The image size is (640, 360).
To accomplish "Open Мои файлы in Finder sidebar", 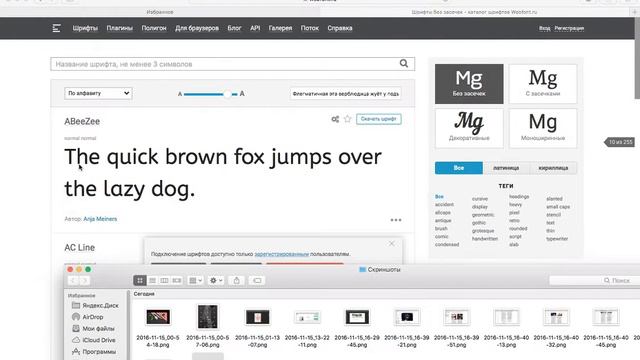I will click(x=93, y=328).
